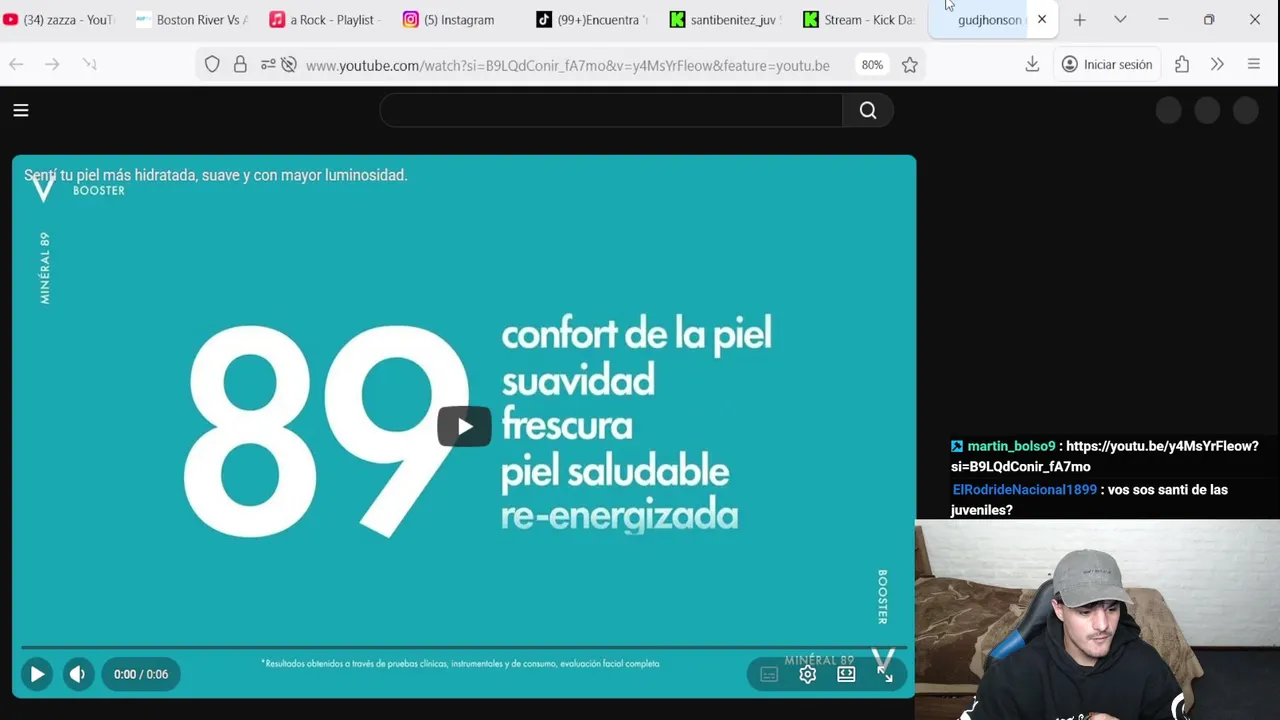Screen dimensions: 1280x720
Task: Open the tracking protection shield icon
Action: tap(212, 64)
